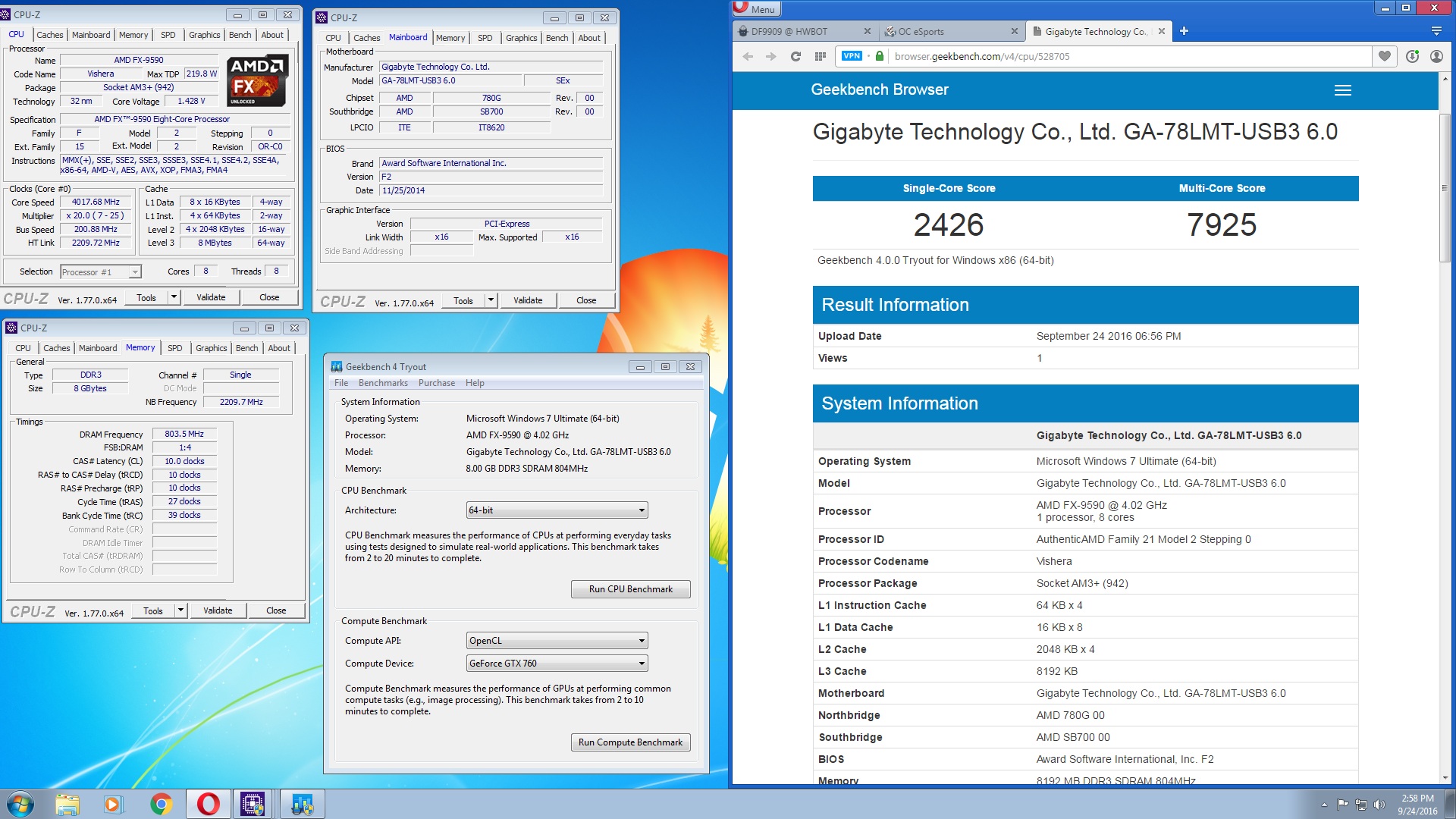Reload the Geekbench page
This screenshot has width=1456, height=819.
(x=795, y=56)
